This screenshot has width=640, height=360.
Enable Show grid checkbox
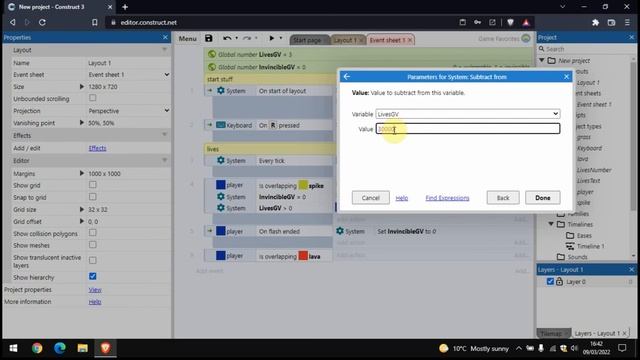(93, 184)
